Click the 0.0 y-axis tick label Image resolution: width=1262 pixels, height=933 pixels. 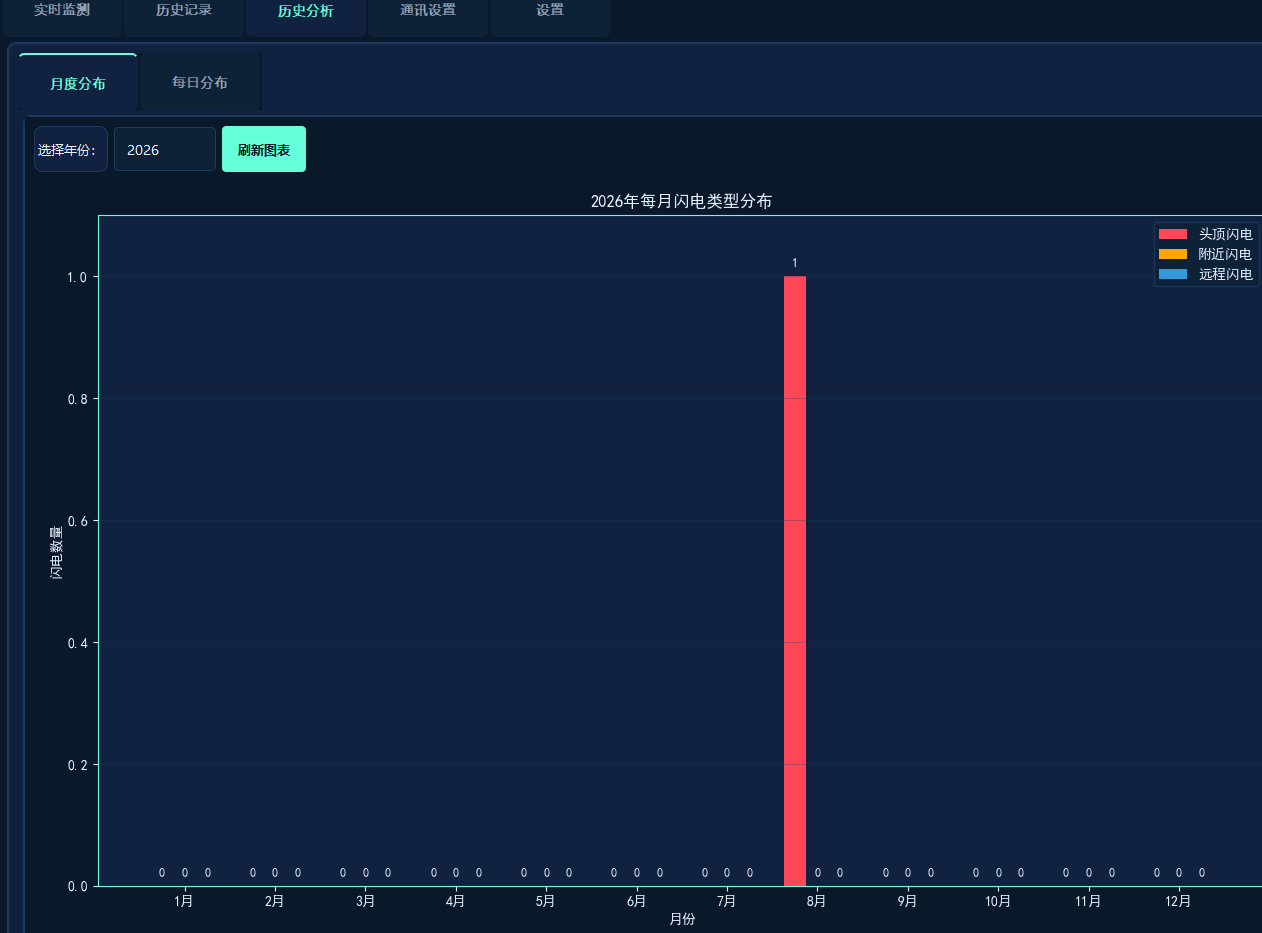(x=77, y=887)
